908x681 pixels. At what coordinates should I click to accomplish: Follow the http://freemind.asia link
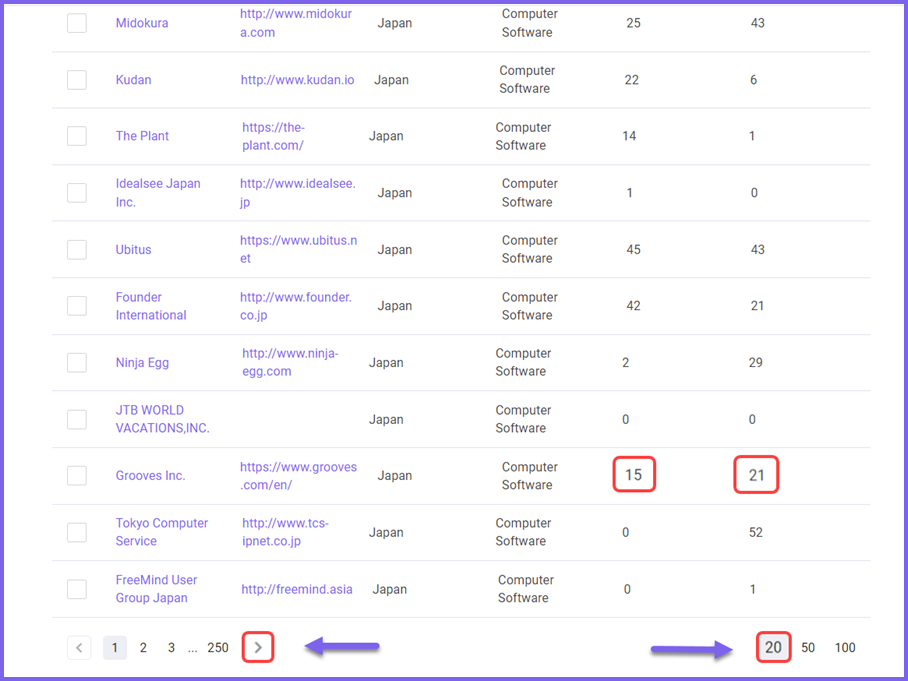pos(296,589)
